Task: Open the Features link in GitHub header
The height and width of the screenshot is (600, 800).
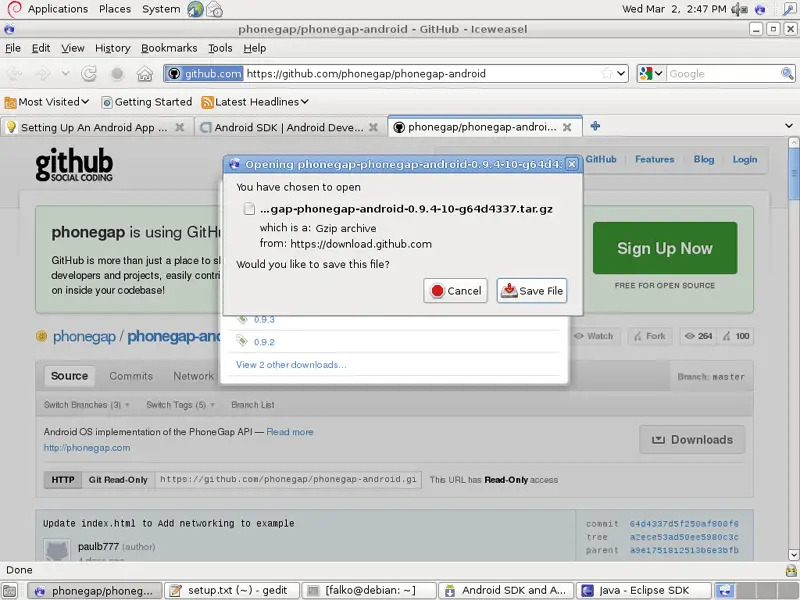Action: click(655, 159)
